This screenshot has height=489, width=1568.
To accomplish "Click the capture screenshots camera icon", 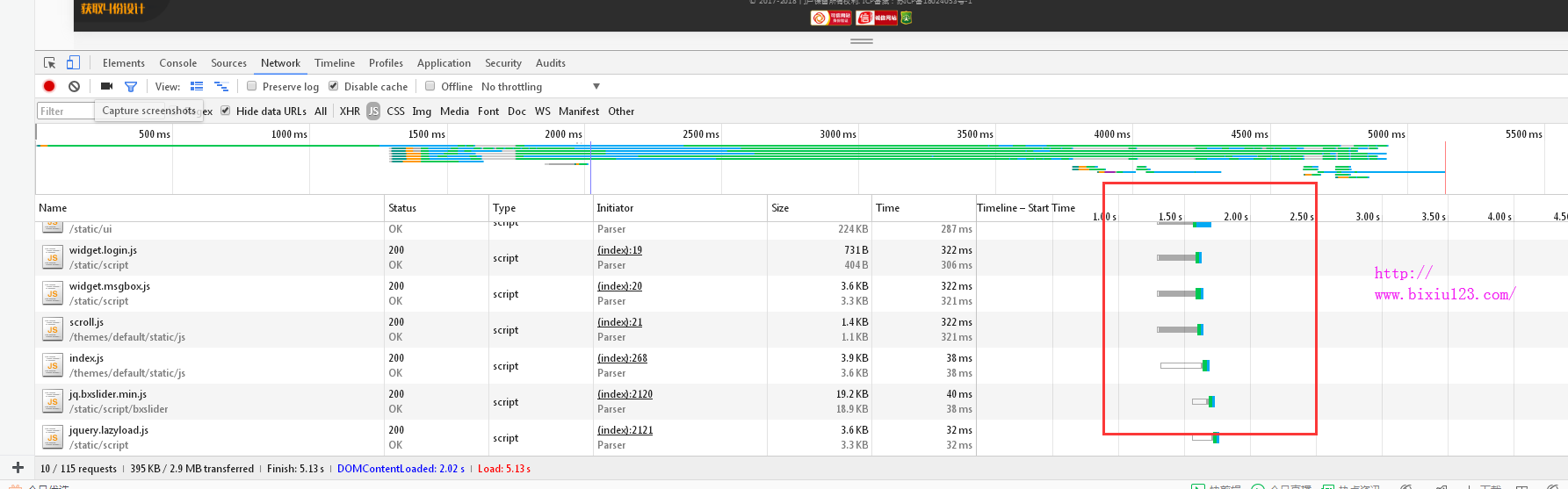I will (106, 86).
